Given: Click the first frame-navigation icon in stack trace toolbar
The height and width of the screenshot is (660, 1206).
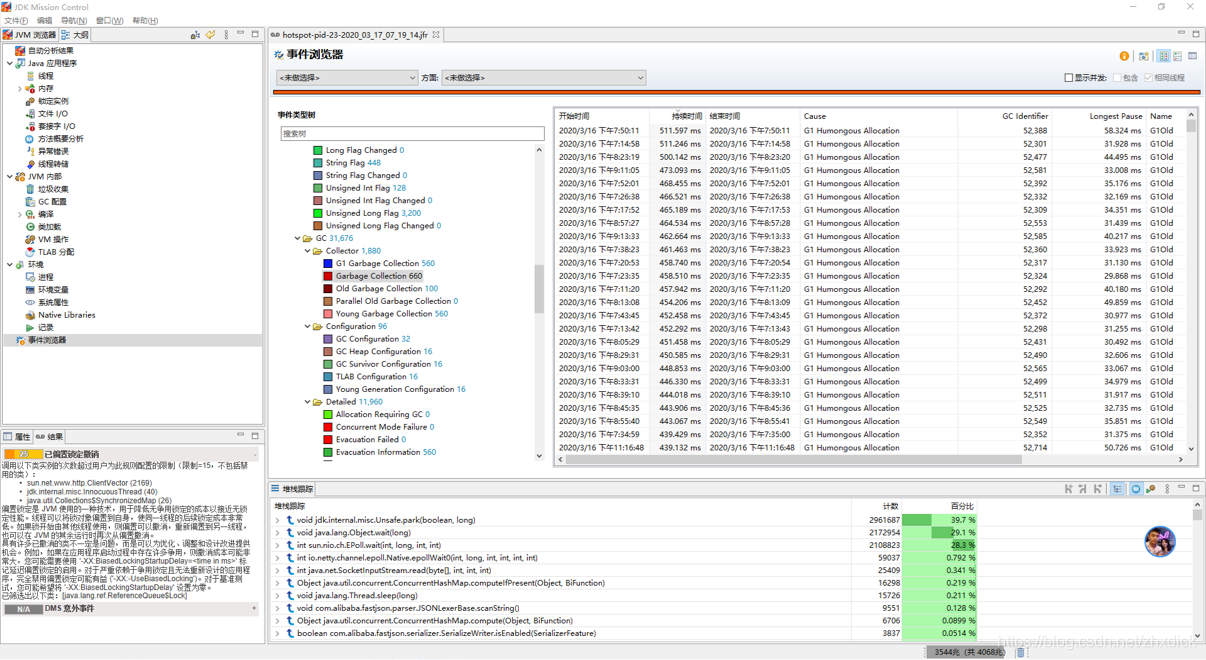Looking at the screenshot, I should pyautogui.click(x=1069, y=489).
